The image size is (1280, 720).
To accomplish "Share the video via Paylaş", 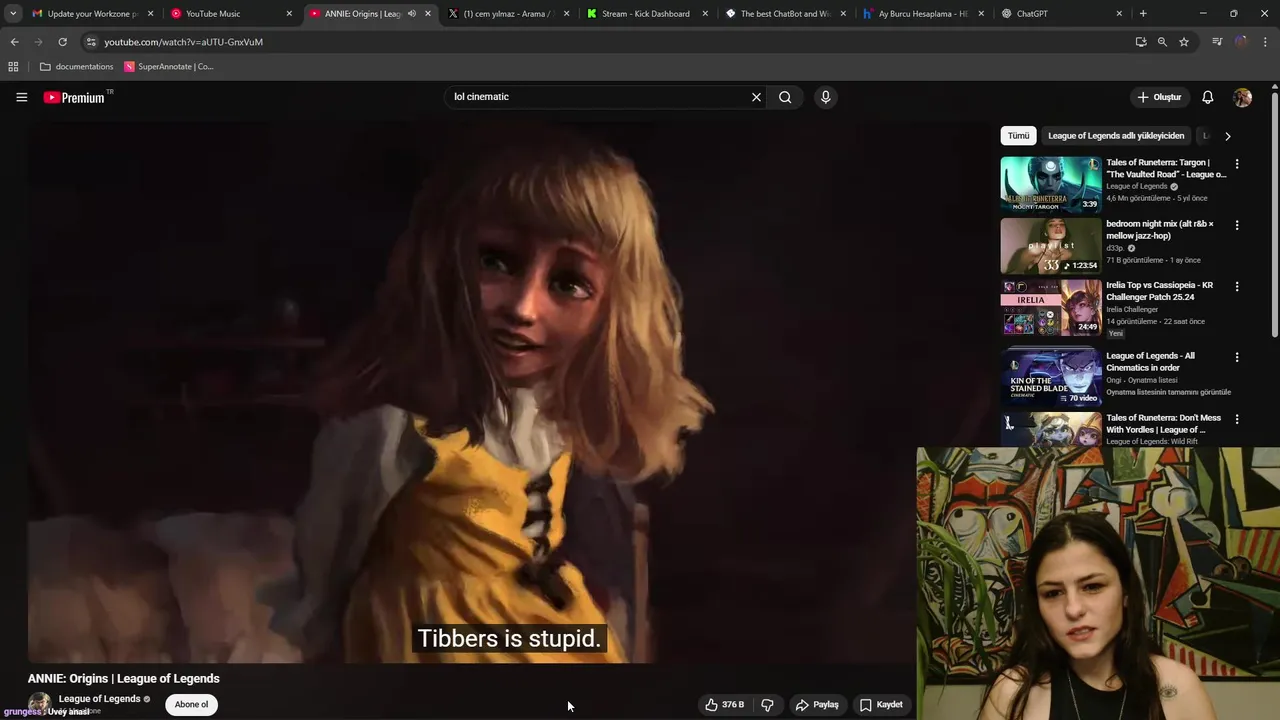I will (x=817, y=705).
